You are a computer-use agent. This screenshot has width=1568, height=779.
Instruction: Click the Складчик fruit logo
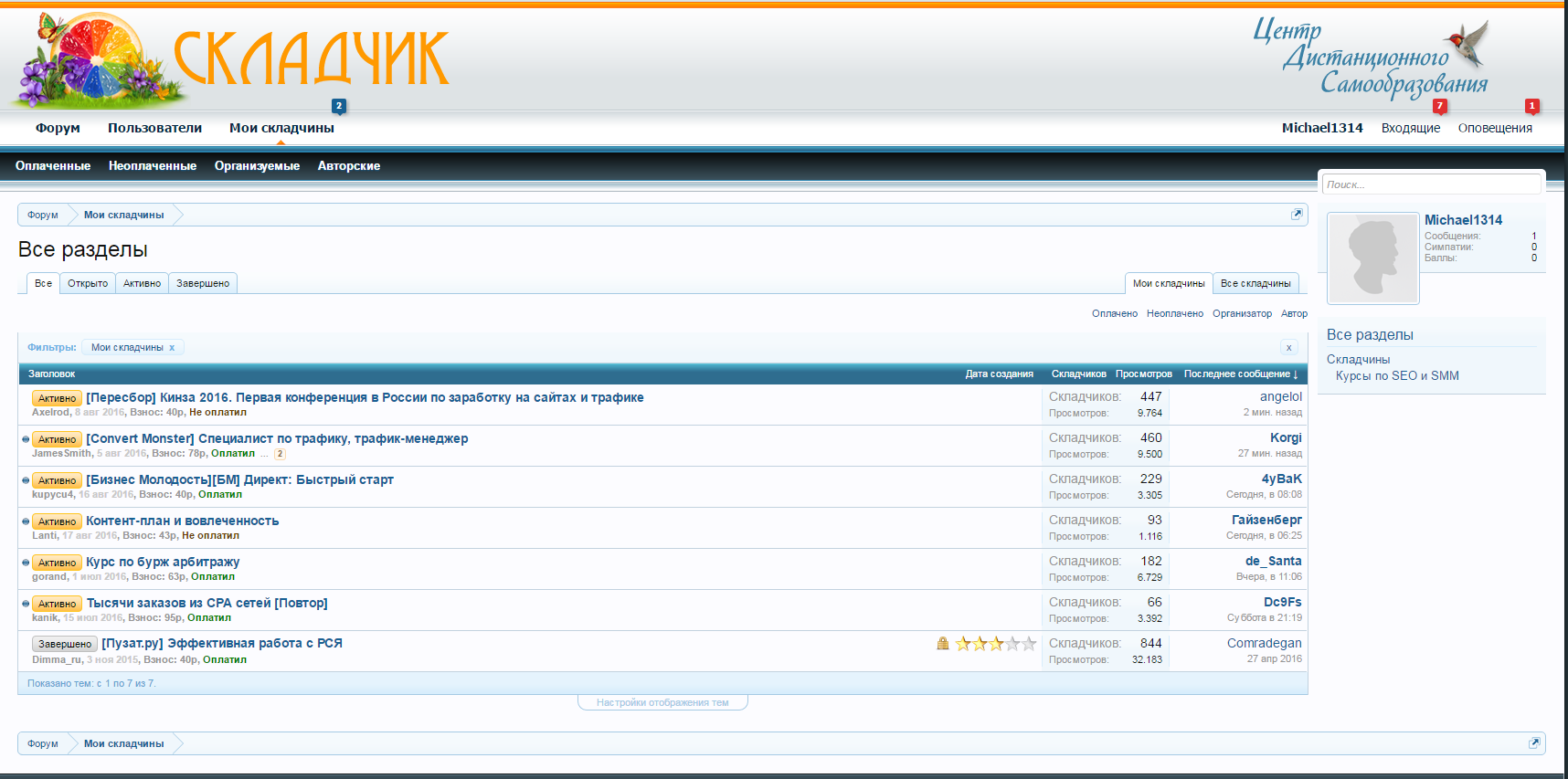[x=228, y=59]
